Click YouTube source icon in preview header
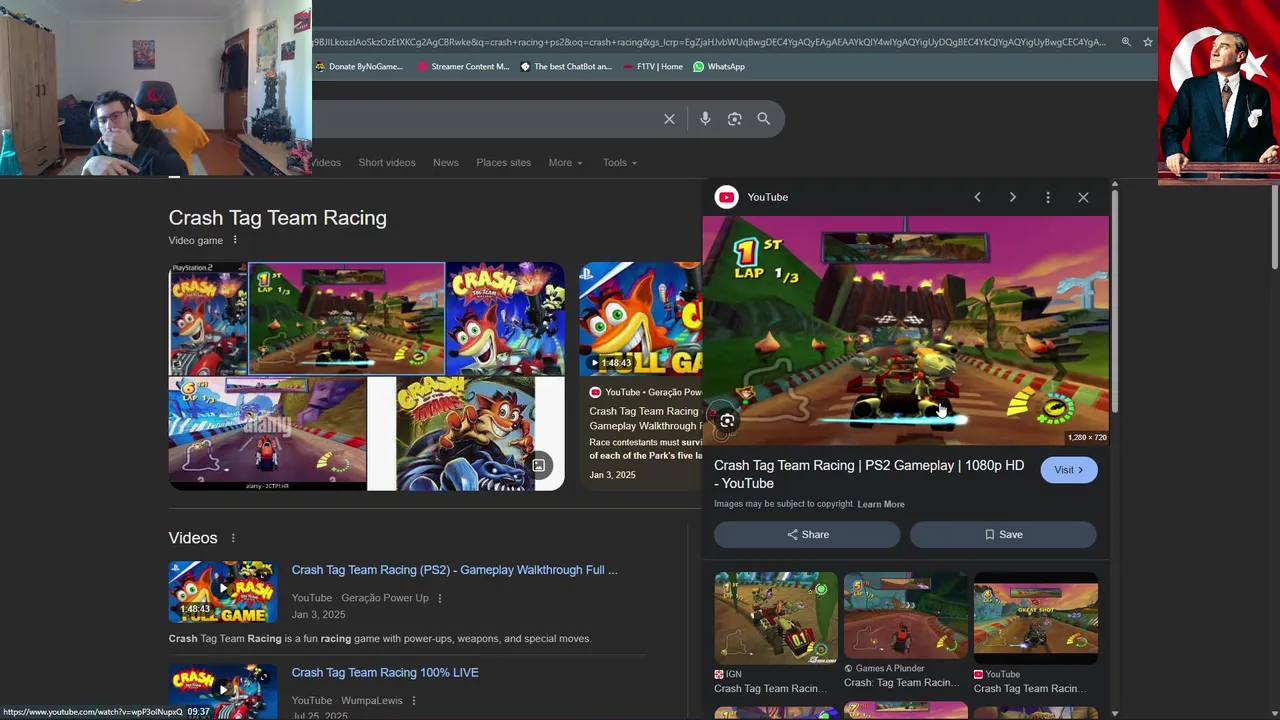The image size is (1280, 720). click(x=726, y=197)
